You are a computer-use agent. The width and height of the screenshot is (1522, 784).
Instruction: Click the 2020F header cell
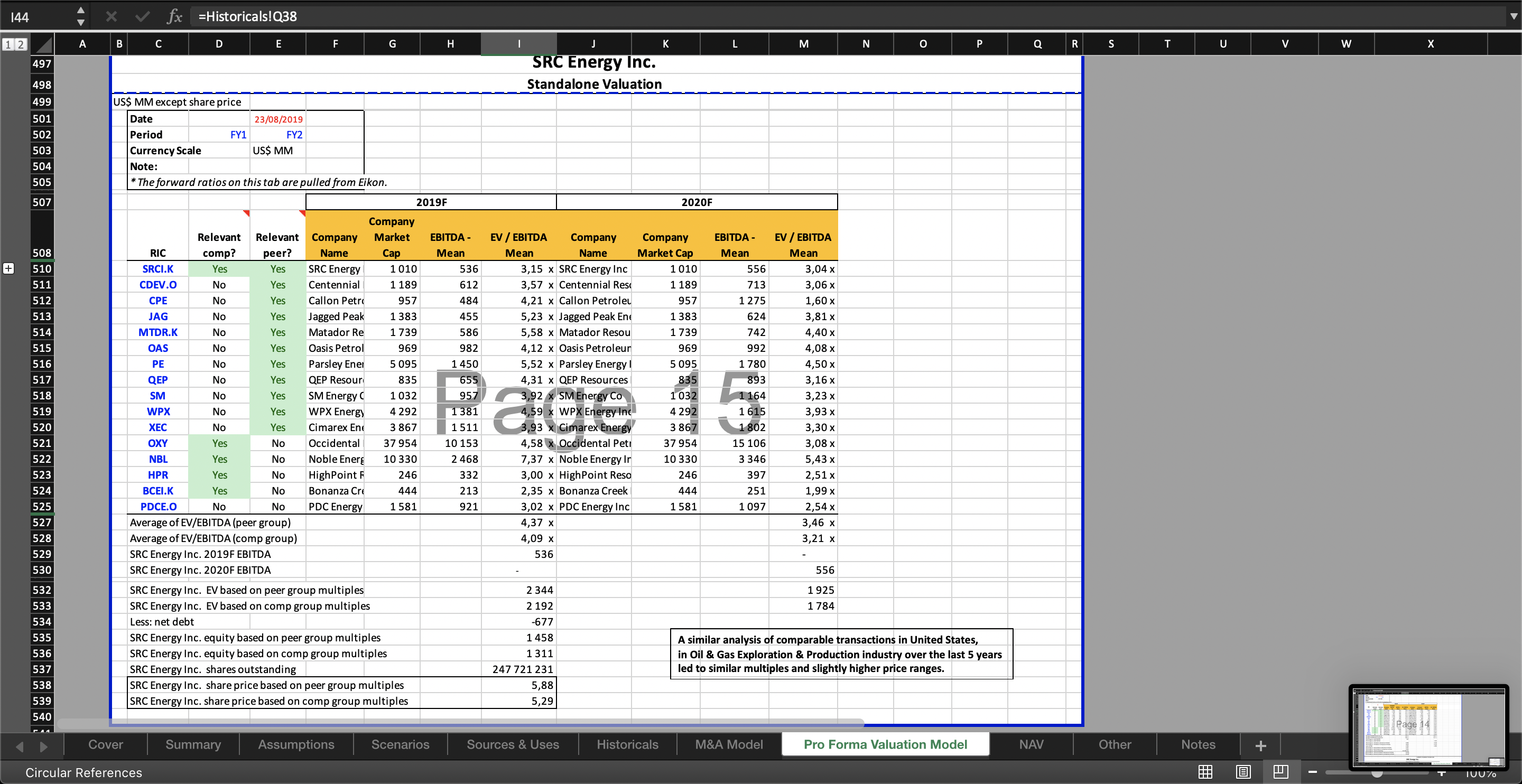click(x=697, y=202)
